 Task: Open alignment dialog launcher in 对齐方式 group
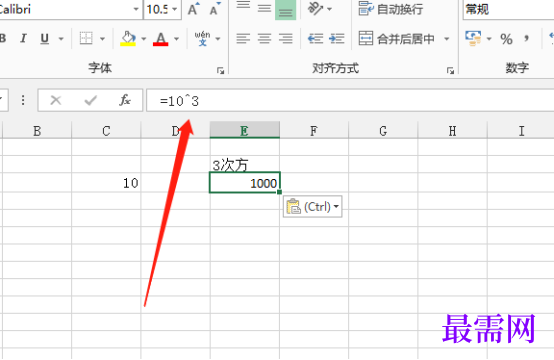coord(450,71)
